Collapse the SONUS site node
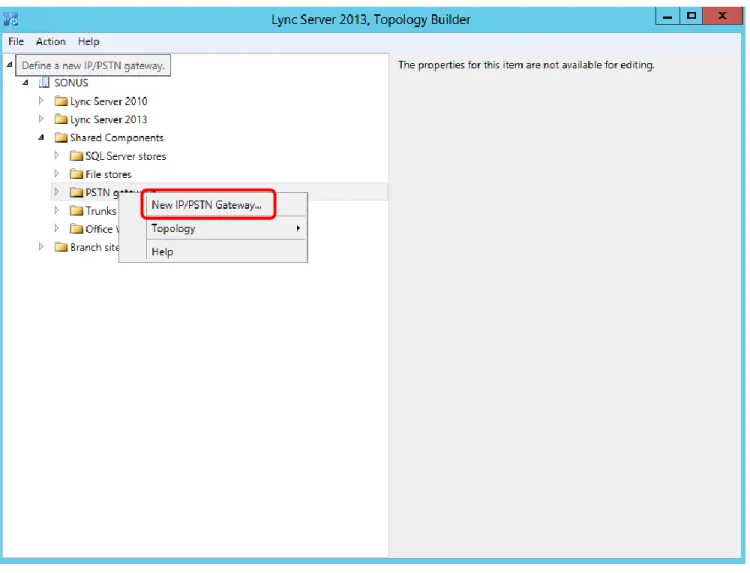The width and height of the screenshot is (750, 573). tap(26, 83)
